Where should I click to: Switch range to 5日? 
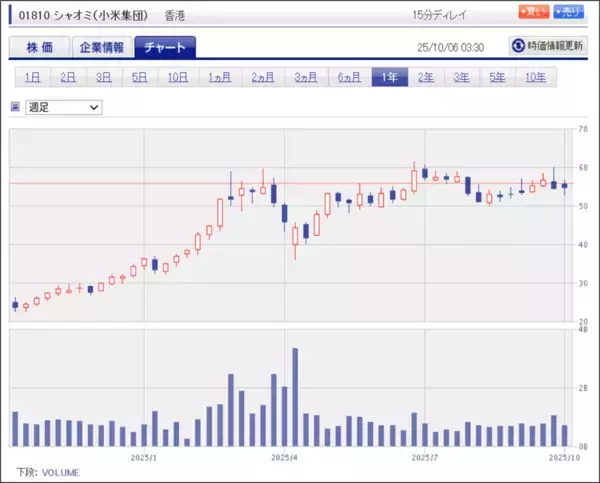tap(140, 77)
